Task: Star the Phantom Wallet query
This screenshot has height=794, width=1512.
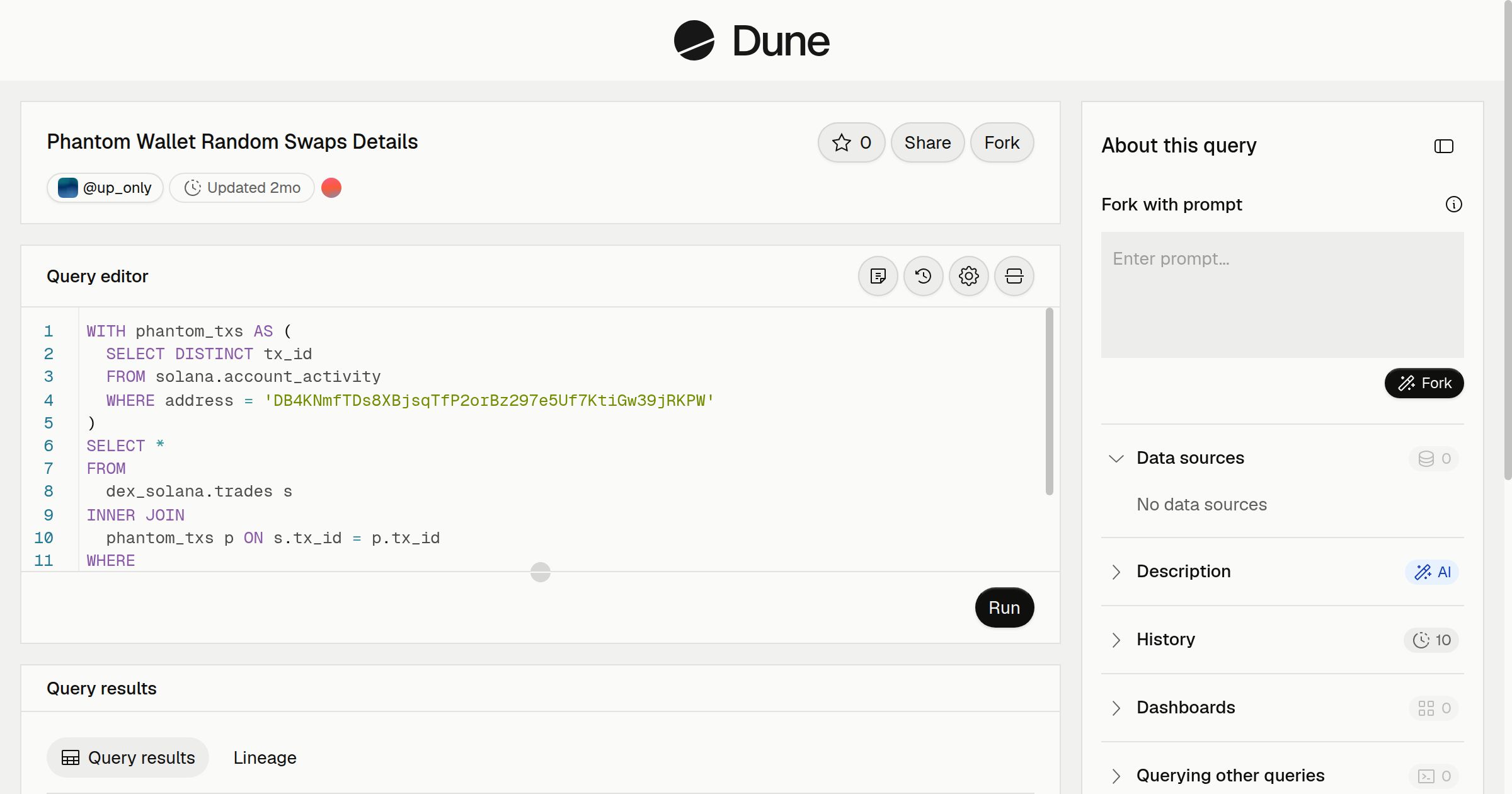Action: click(851, 142)
